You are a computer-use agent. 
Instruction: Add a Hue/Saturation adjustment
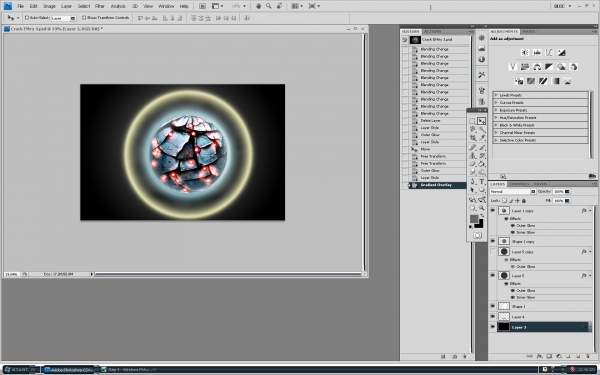click(525, 67)
